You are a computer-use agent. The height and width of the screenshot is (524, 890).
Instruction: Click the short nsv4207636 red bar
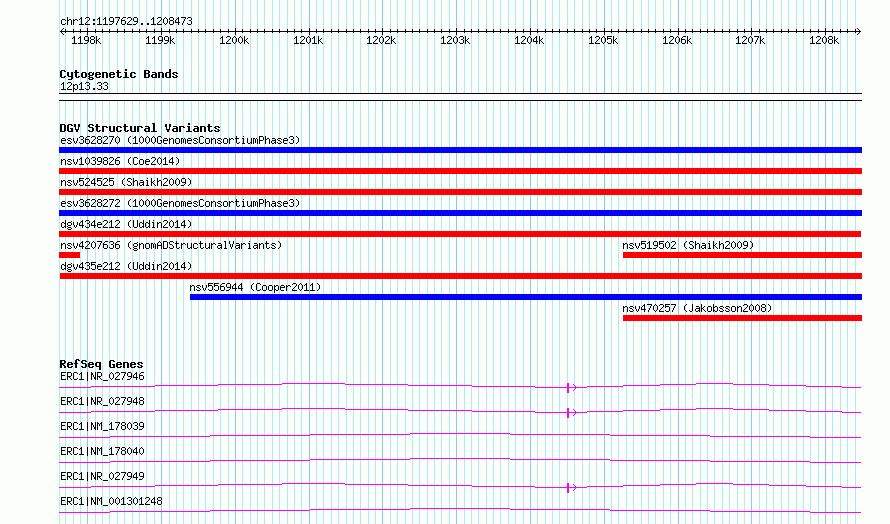pyautogui.click(x=69, y=255)
